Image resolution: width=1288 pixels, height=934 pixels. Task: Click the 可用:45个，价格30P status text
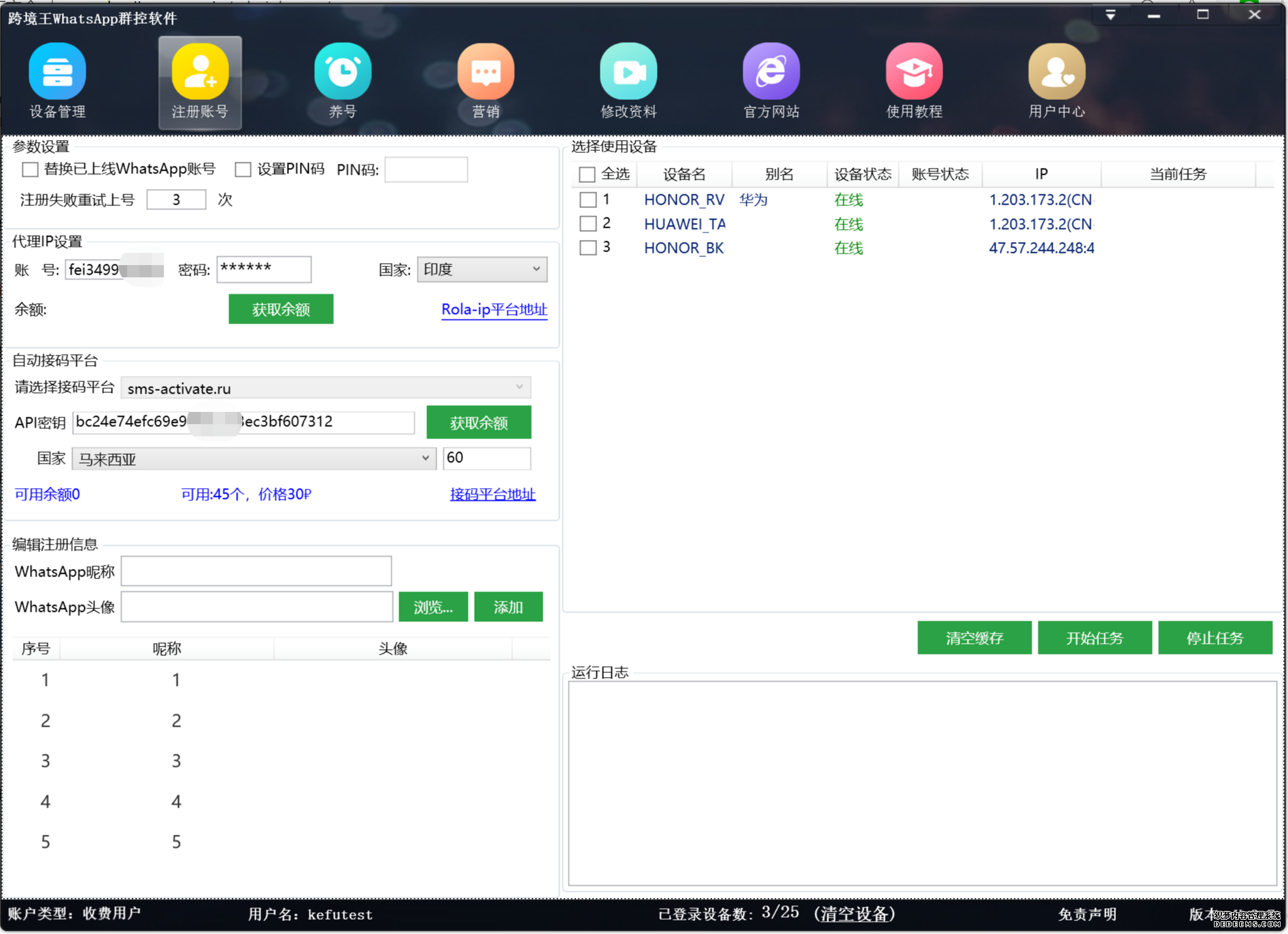coord(246,494)
